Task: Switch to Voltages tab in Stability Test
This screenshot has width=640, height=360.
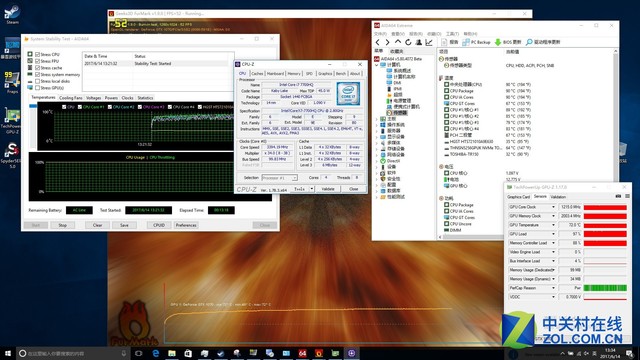Action: [93, 98]
